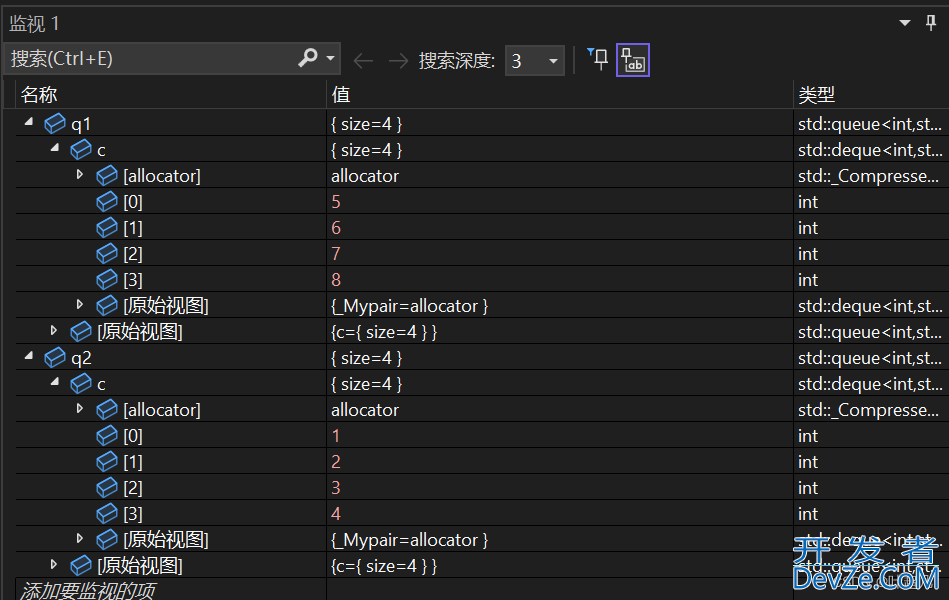
Task: Expand q1's deque-typed [原始视图] node
Action: click(79, 304)
